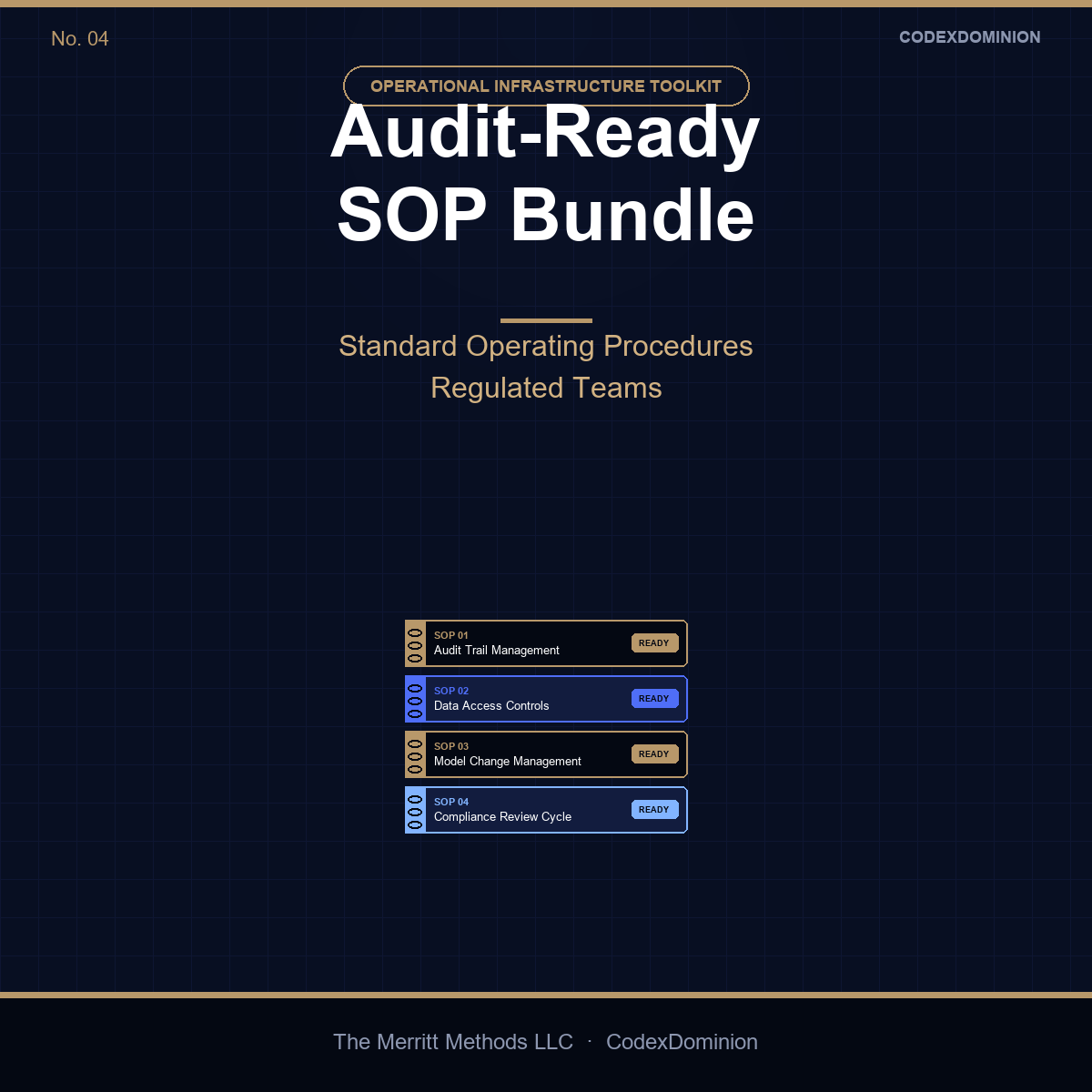Click the Operational Infrastructure Toolkit pill
The width and height of the screenshot is (1092, 1092).
(546, 86)
